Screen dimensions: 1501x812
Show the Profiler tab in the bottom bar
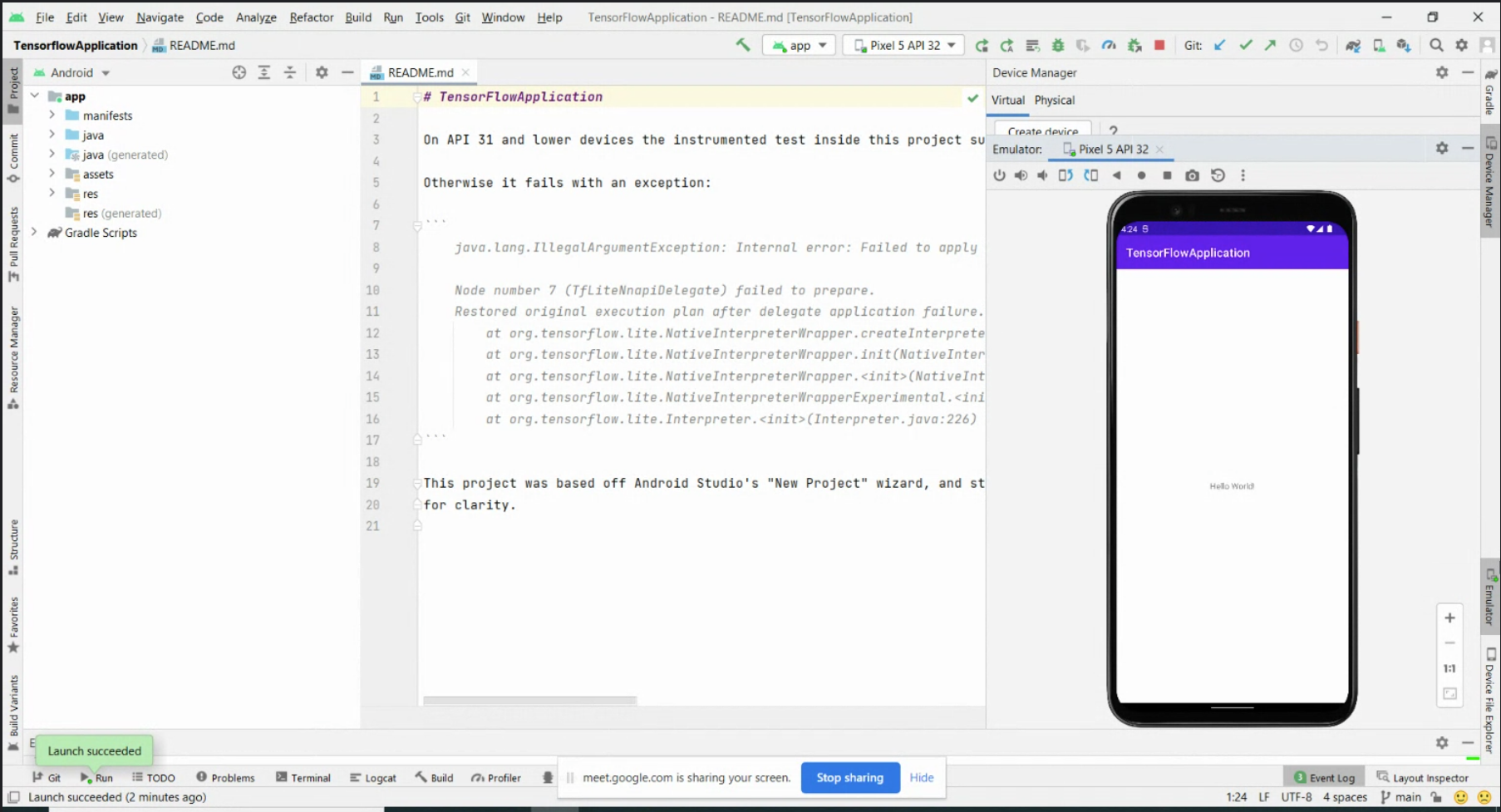(x=496, y=777)
